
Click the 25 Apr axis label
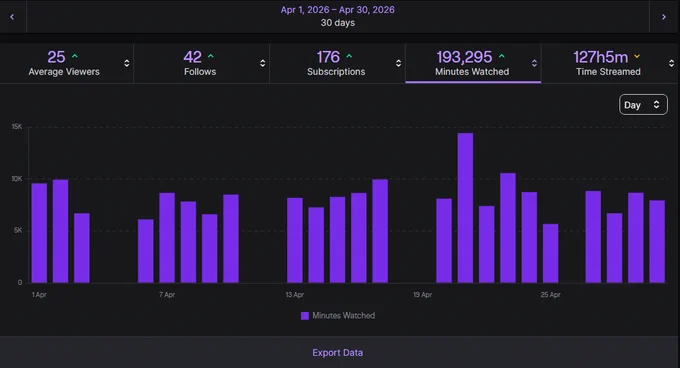tap(550, 295)
